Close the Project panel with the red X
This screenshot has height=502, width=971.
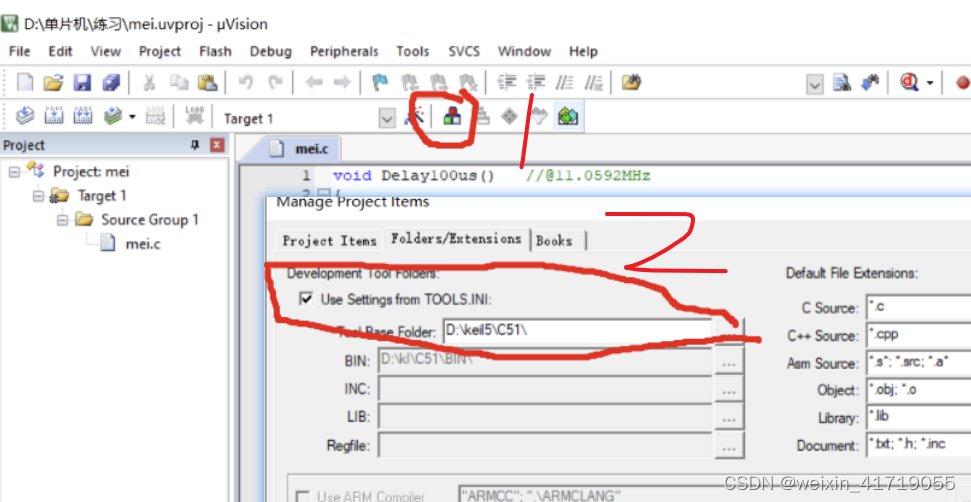coord(217,145)
